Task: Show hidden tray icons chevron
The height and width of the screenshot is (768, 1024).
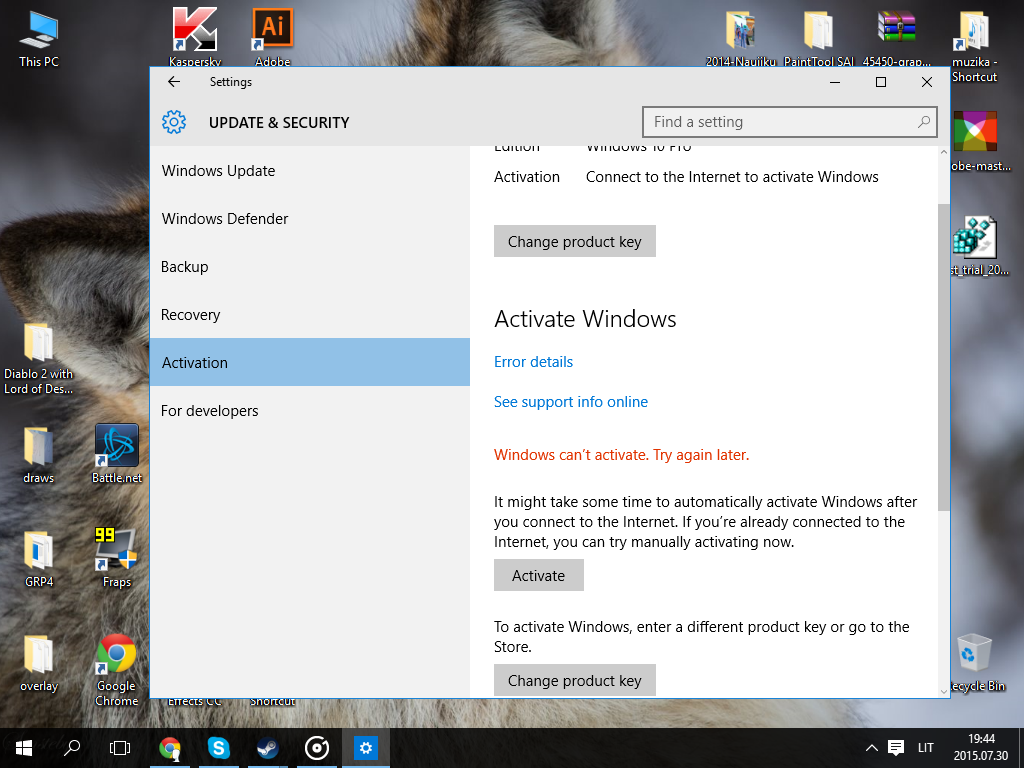Action: click(x=871, y=748)
